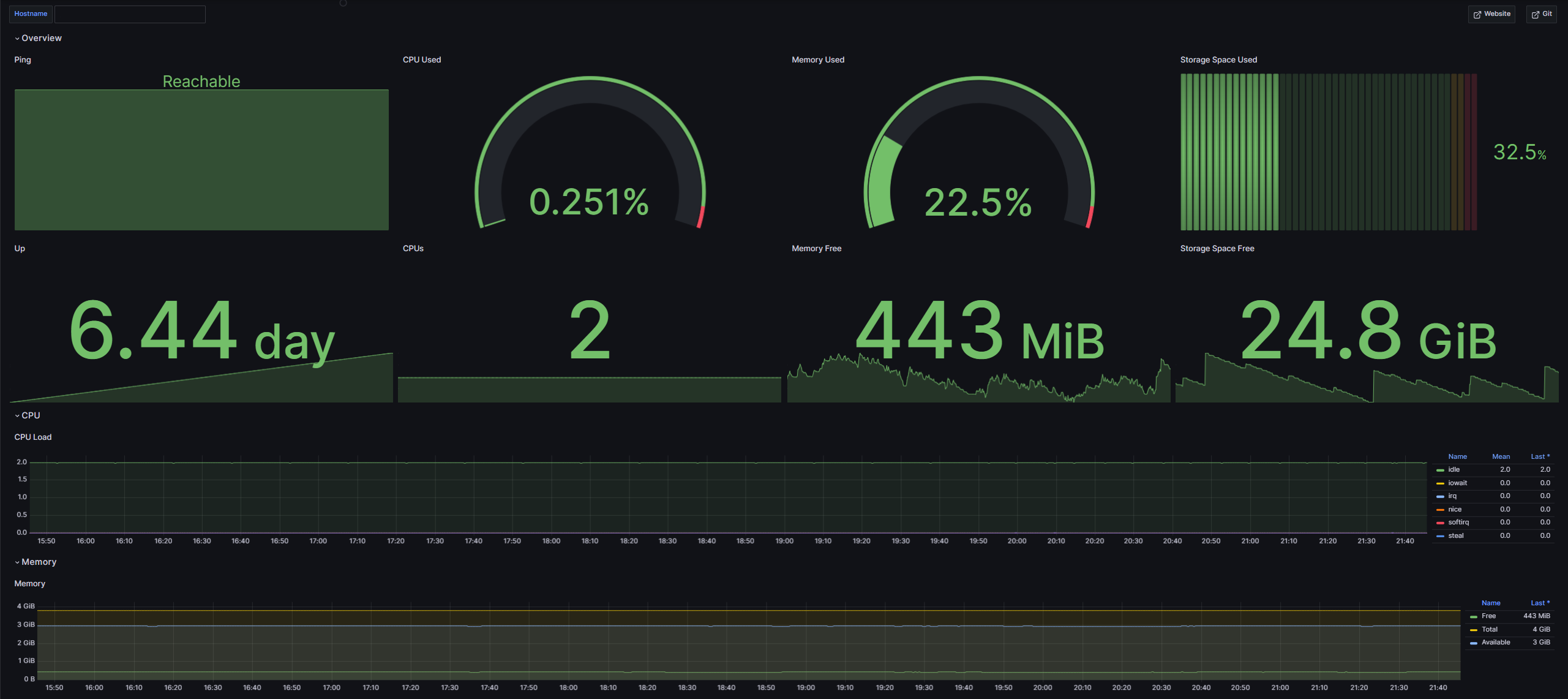This screenshot has width=1568, height=699.
Task: Toggle Available series in Memory legend
Action: [x=1495, y=643]
